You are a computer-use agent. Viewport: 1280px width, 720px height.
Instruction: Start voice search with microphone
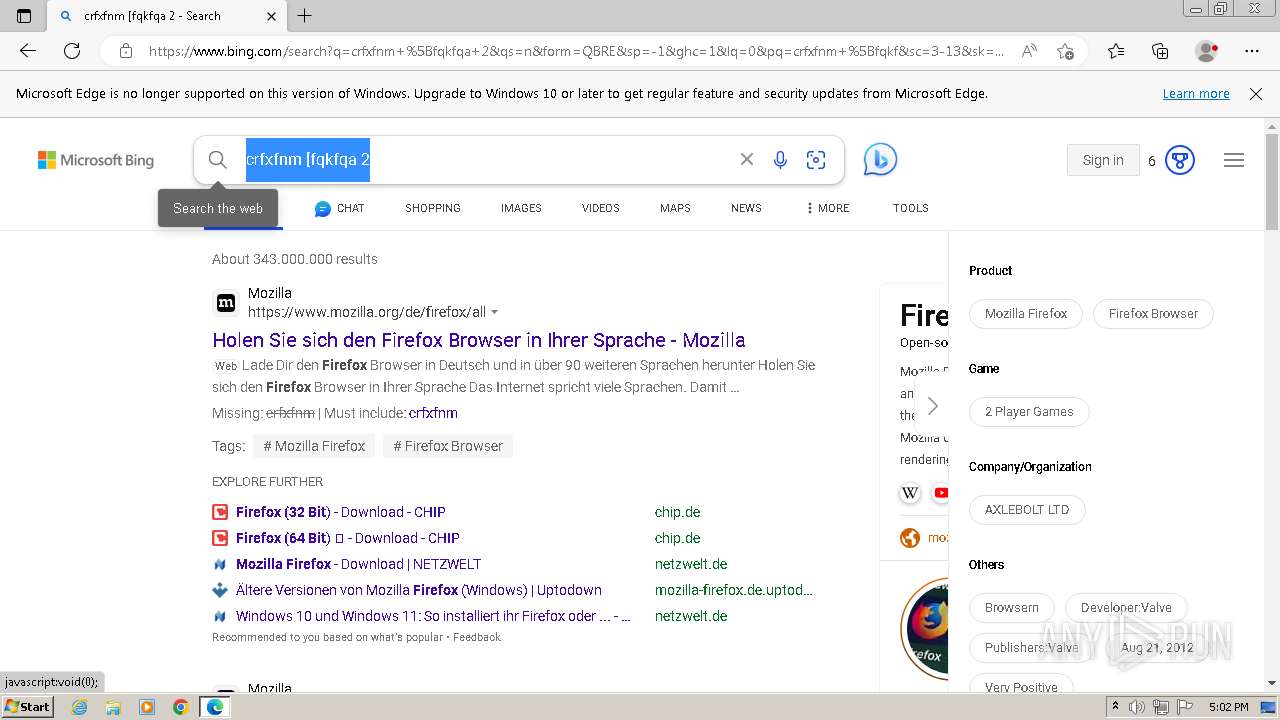[780, 160]
